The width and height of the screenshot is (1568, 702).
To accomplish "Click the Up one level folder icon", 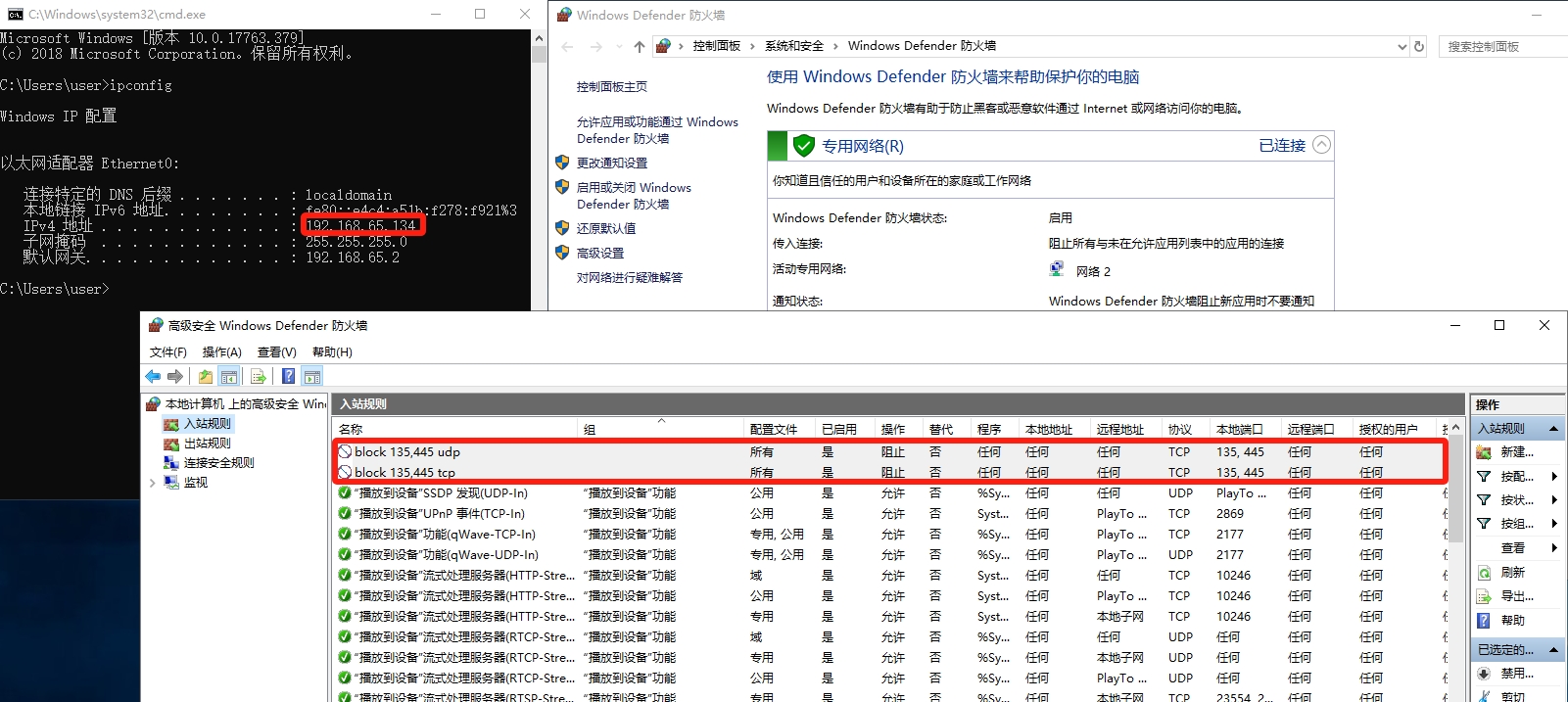I will pyautogui.click(x=206, y=377).
